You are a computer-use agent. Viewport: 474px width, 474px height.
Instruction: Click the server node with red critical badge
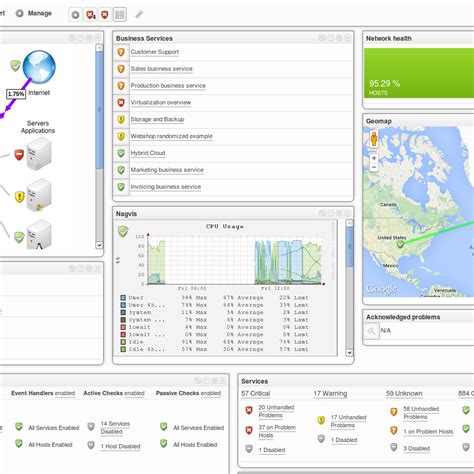click(x=39, y=154)
